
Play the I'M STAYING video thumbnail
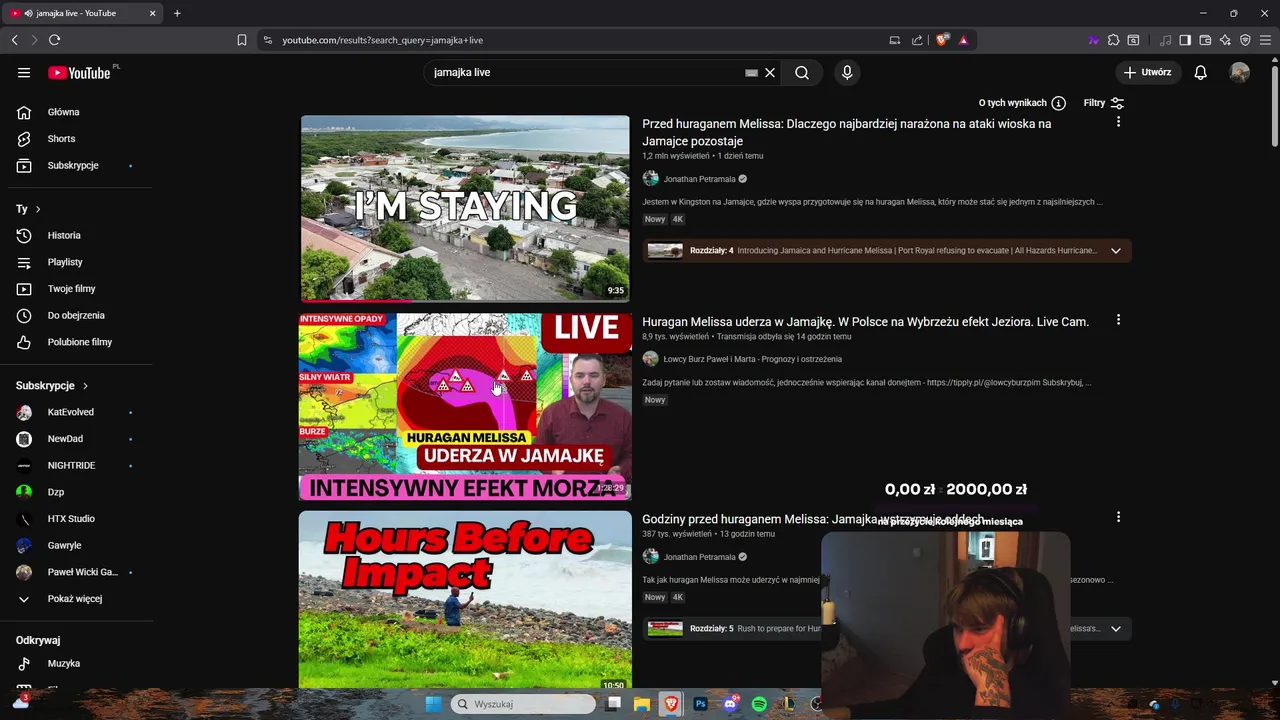click(465, 208)
